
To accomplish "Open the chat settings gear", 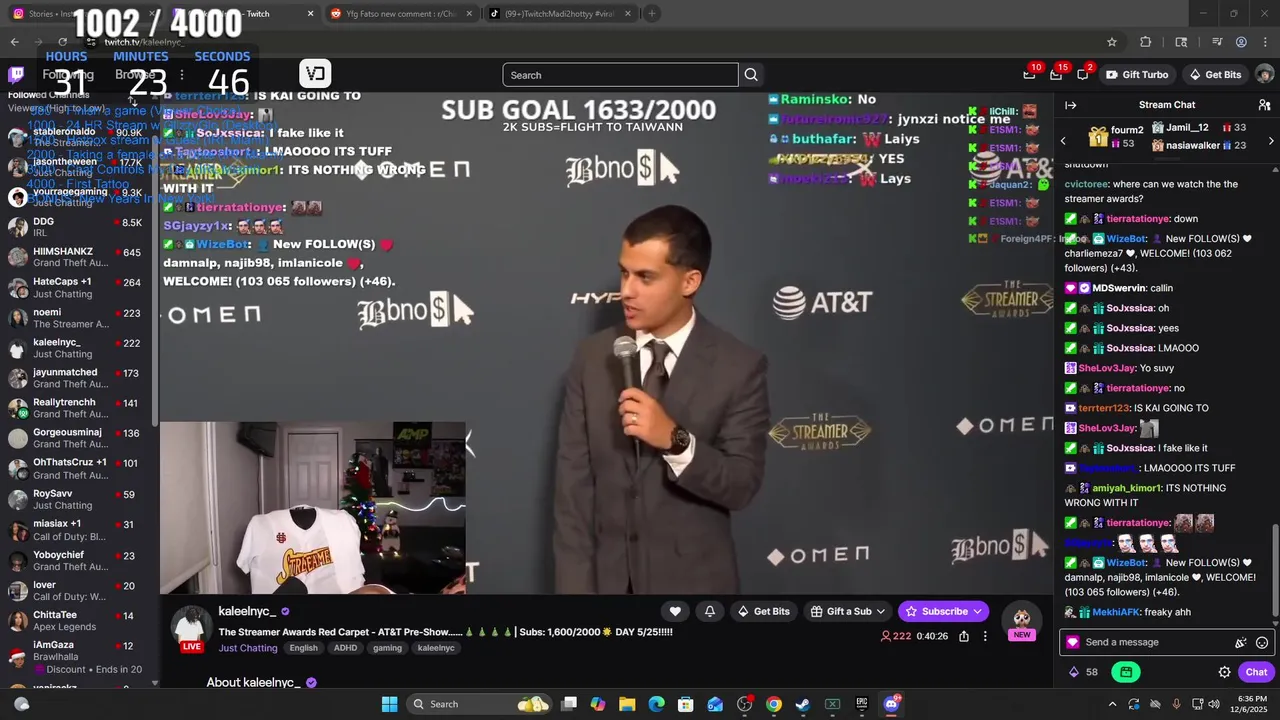I will pos(1224,672).
